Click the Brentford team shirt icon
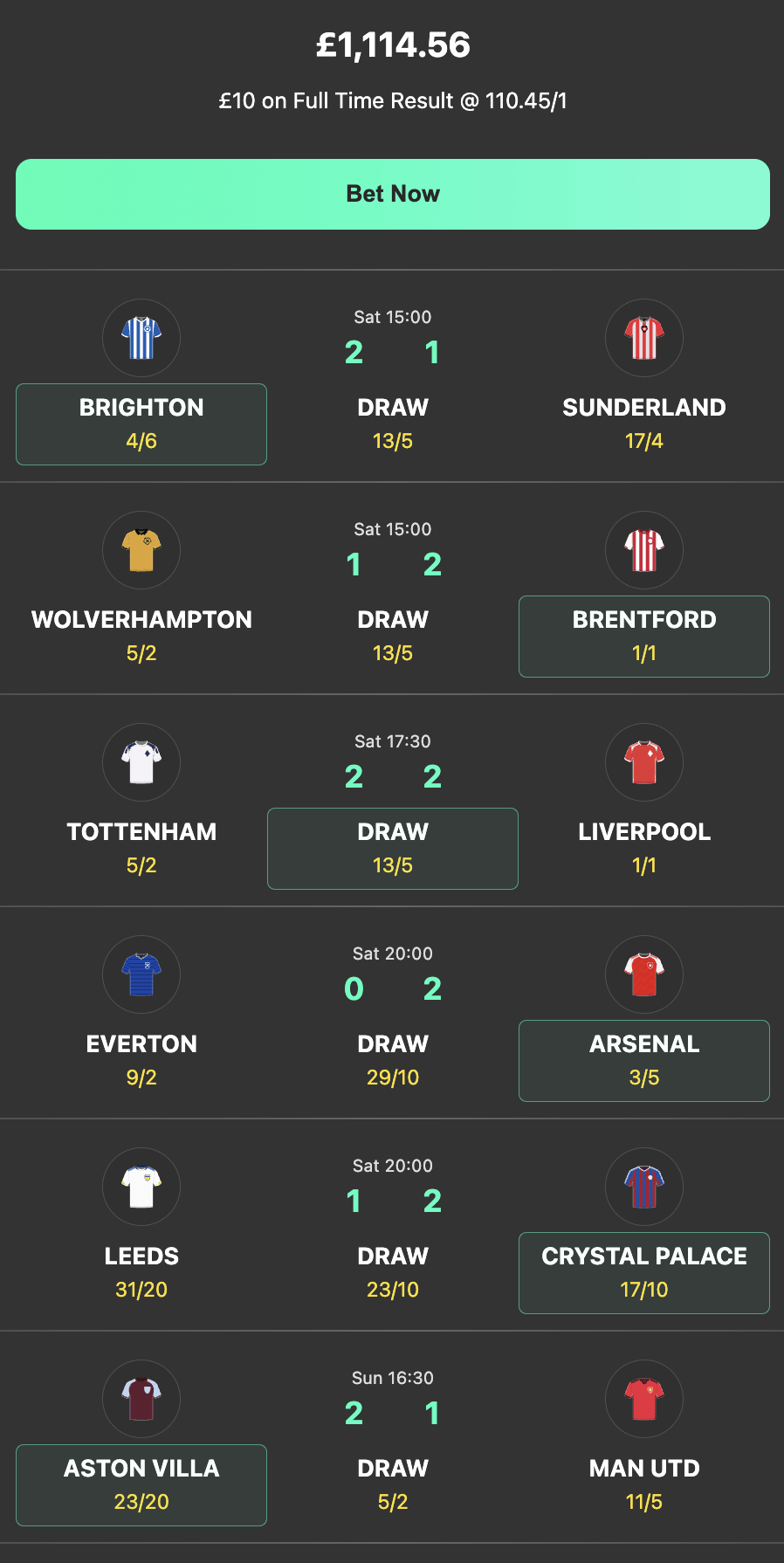Screen dimensions: 784x1563 pyautogui.click(x=643, y=550)
